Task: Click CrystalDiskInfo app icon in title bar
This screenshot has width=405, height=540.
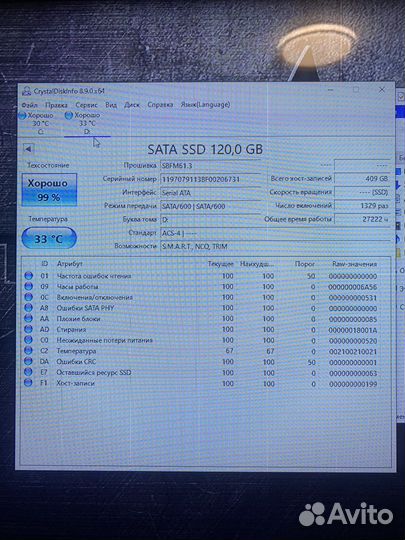Action: (x=26, y=92)
